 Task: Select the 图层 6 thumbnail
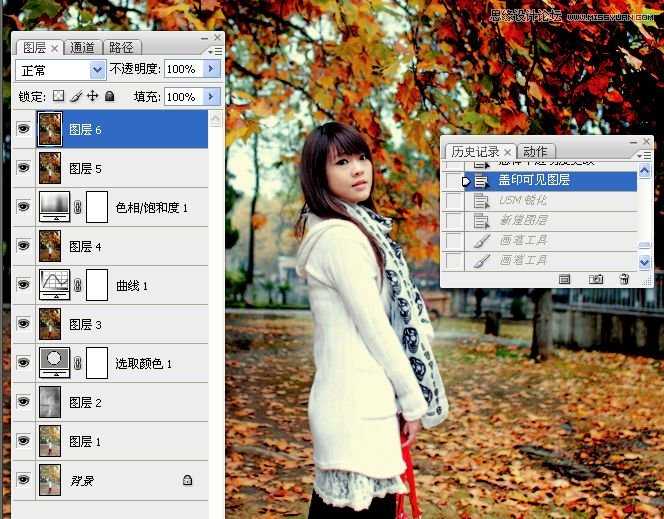point(50,129)
